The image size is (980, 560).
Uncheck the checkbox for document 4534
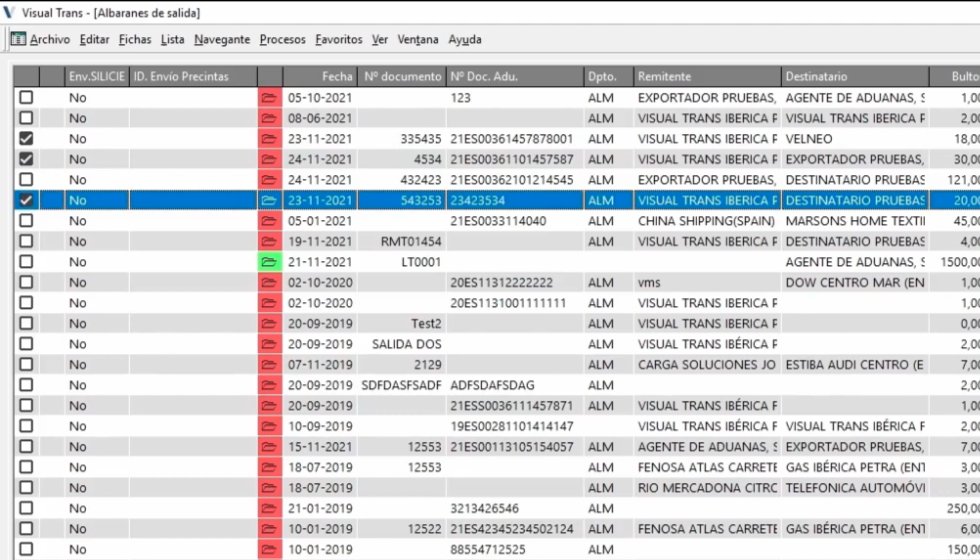click(26, 159)
